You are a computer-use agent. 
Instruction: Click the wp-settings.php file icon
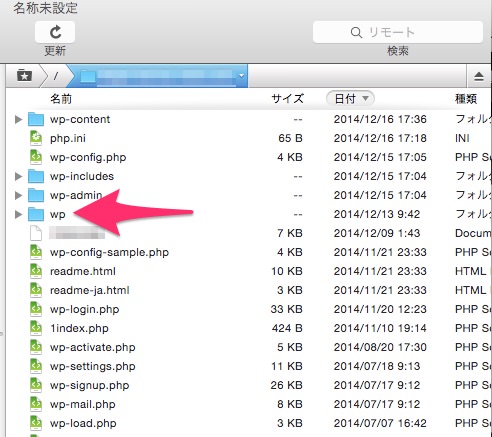(36, 366)
